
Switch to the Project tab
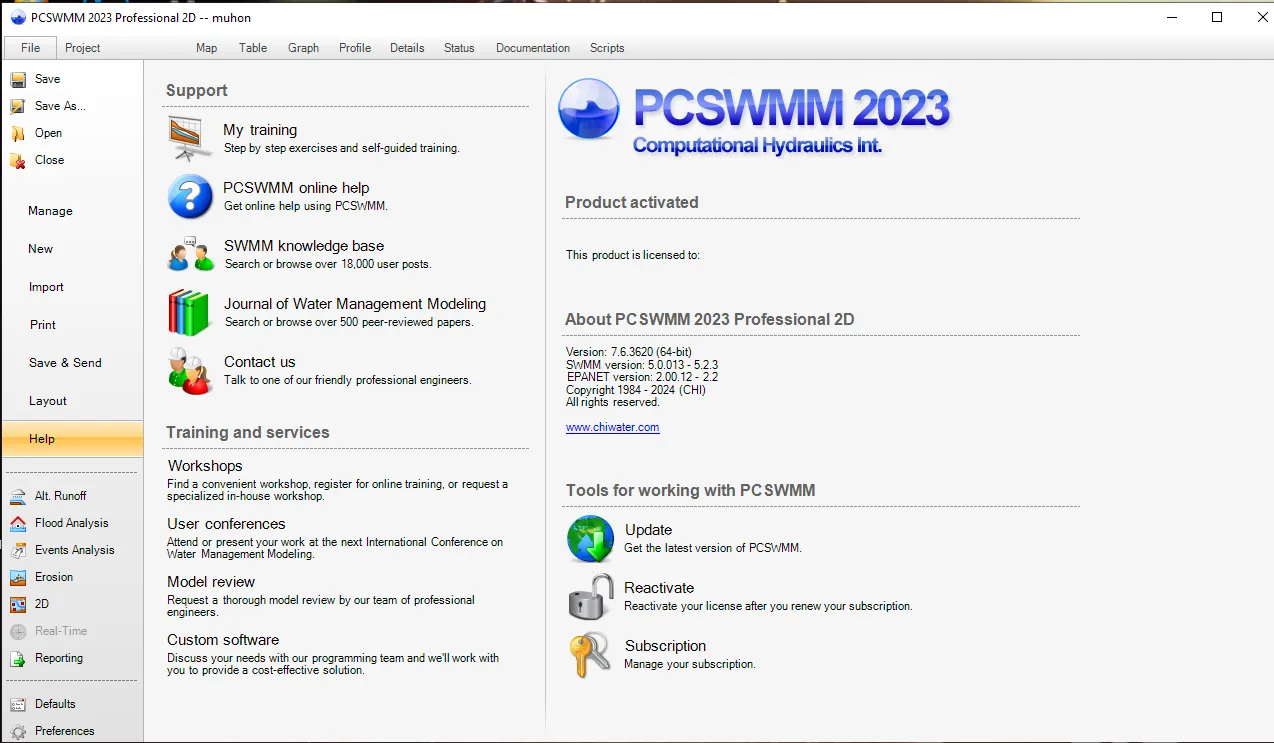tap(83, 48)
